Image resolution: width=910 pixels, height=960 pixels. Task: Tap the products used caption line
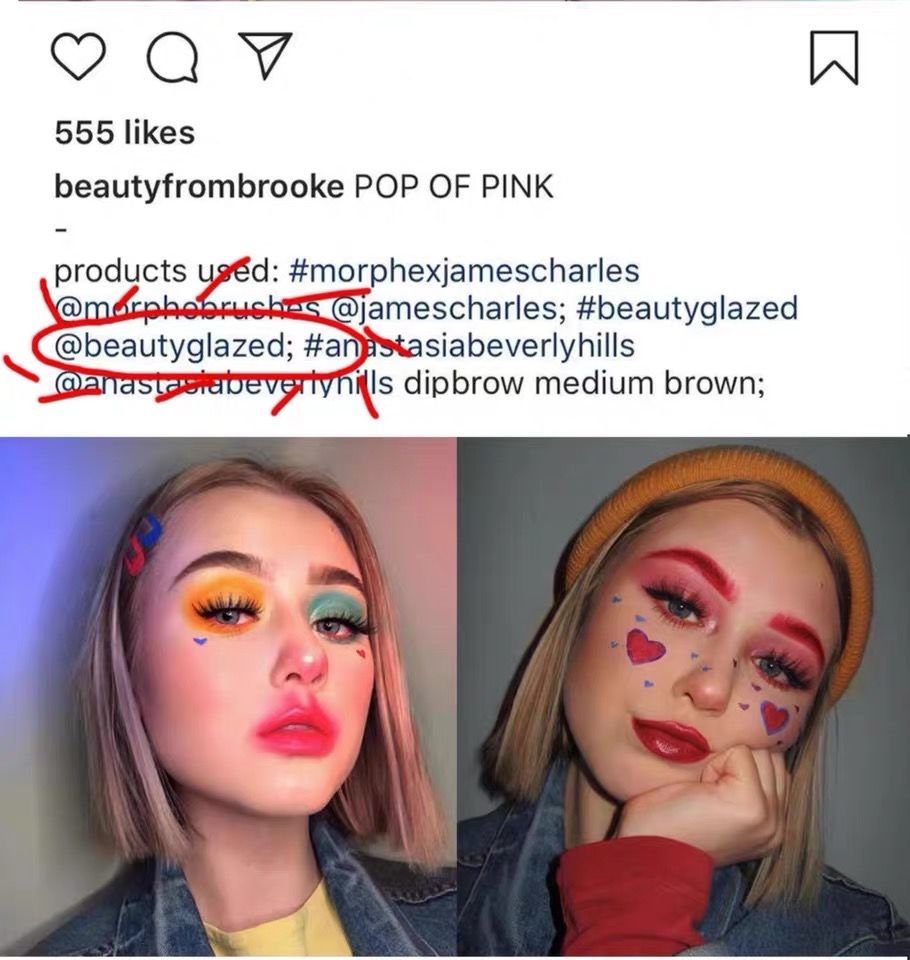[347, 271]
